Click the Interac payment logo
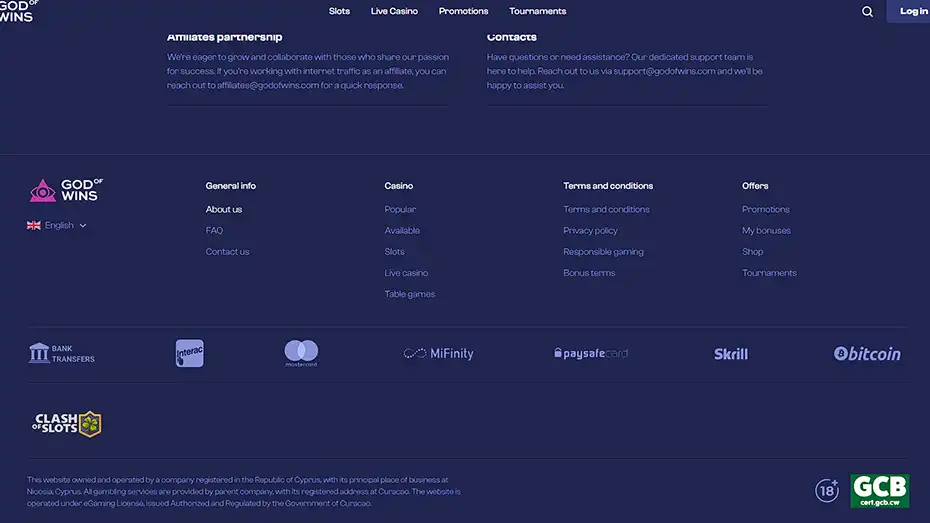 point(189,353)
